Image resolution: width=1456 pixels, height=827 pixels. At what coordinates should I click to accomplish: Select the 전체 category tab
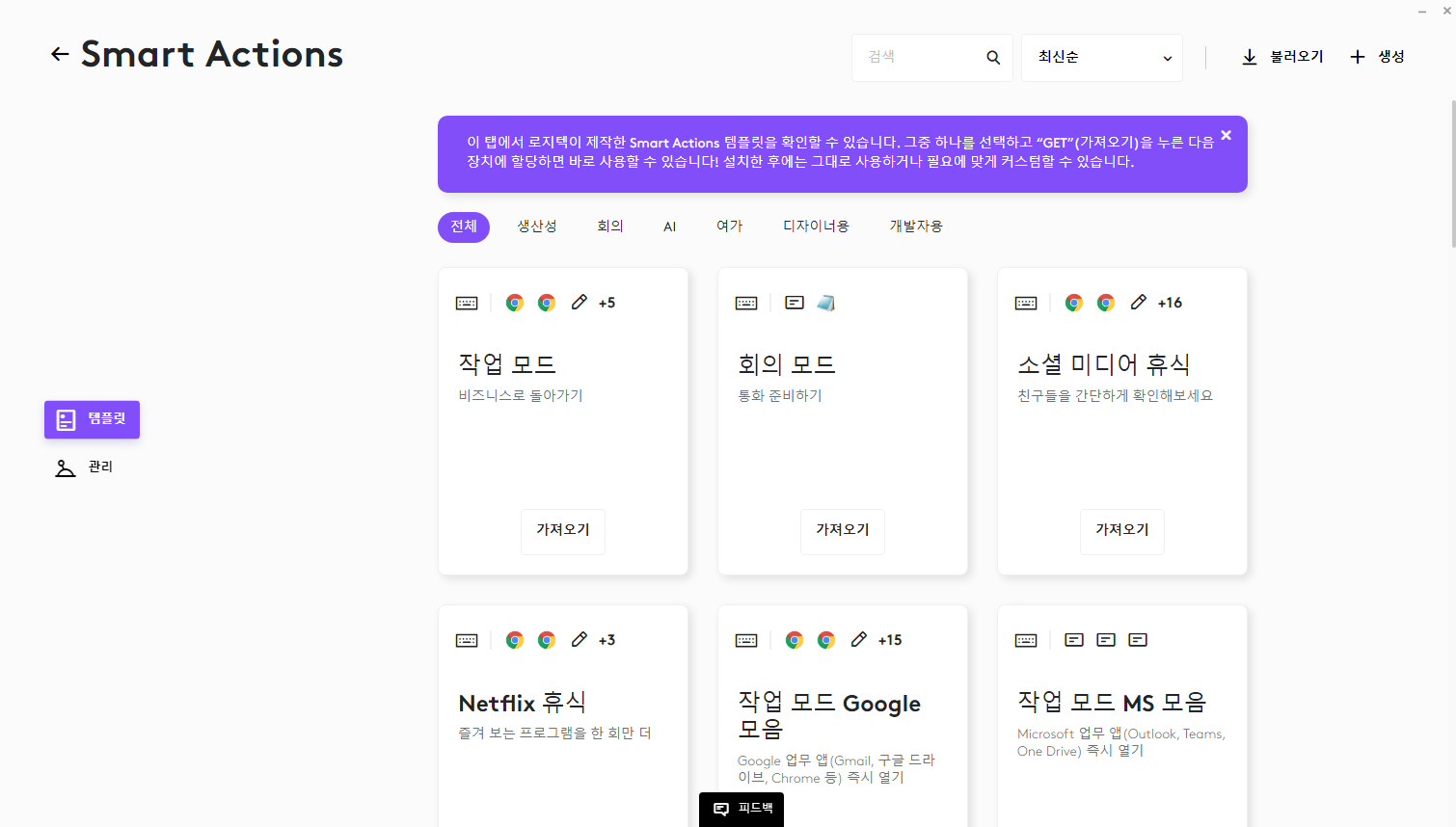pos(464,227)
